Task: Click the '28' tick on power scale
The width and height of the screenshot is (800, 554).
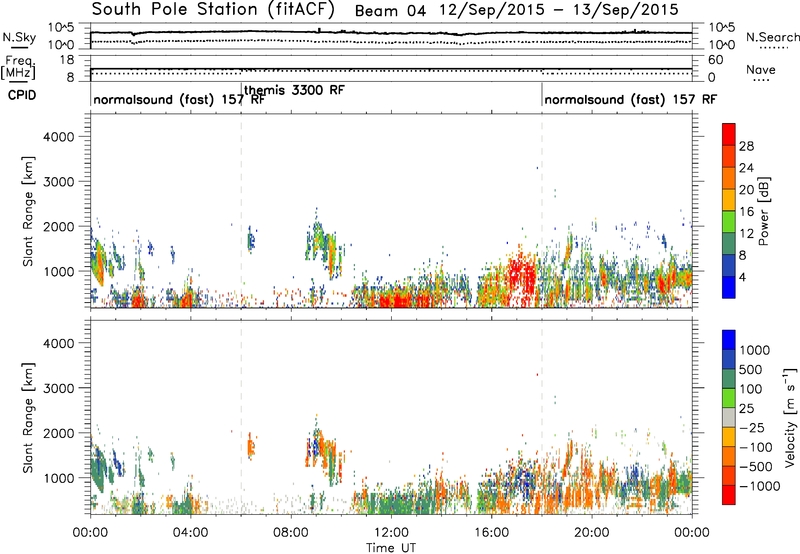Action: (746, 146)
